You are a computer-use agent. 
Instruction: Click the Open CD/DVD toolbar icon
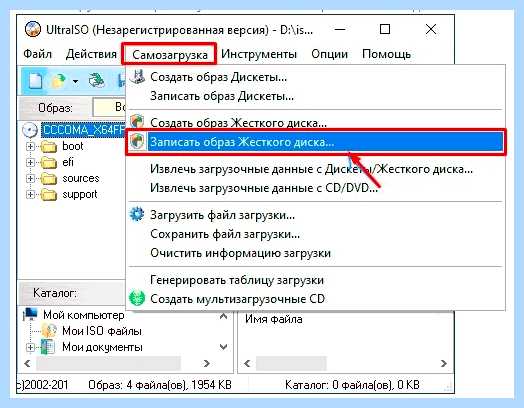[96, 81]
